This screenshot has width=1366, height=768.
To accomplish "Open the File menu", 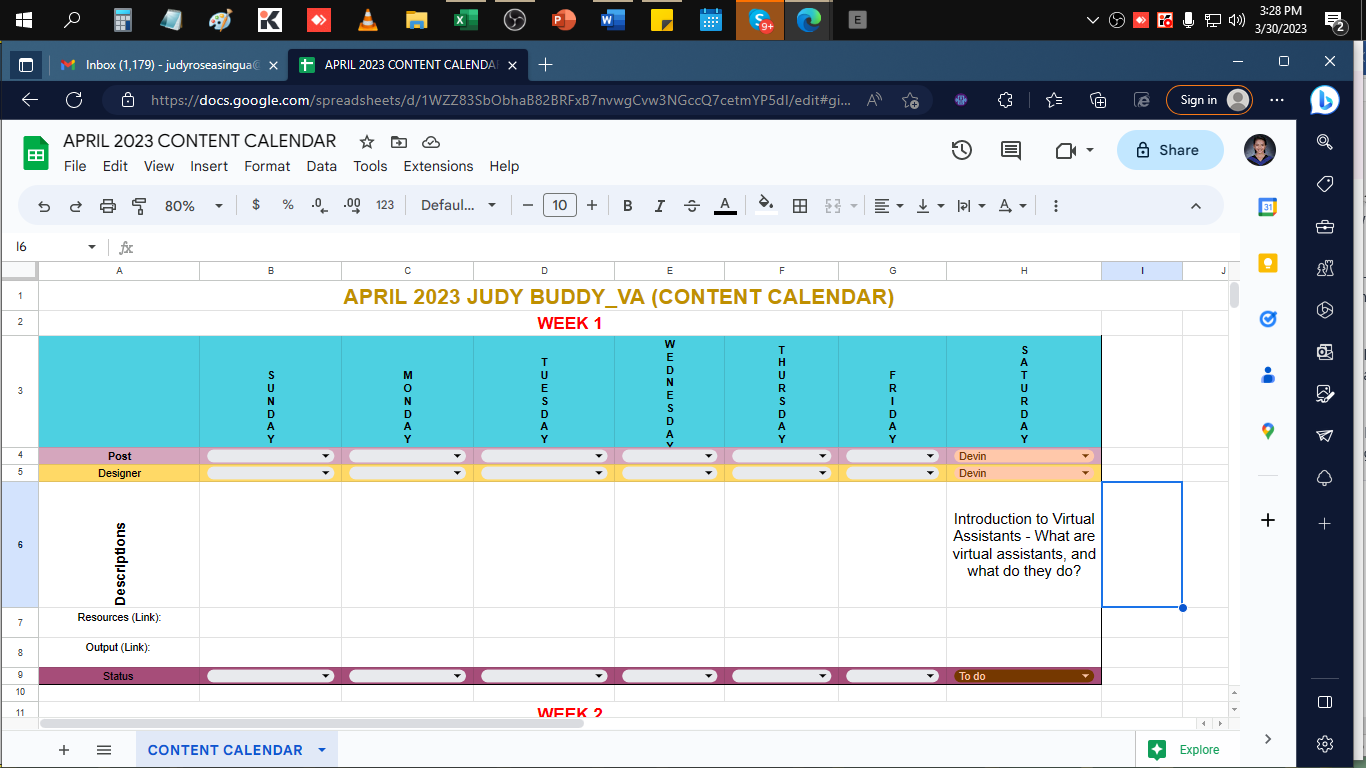I will point(75,166).
